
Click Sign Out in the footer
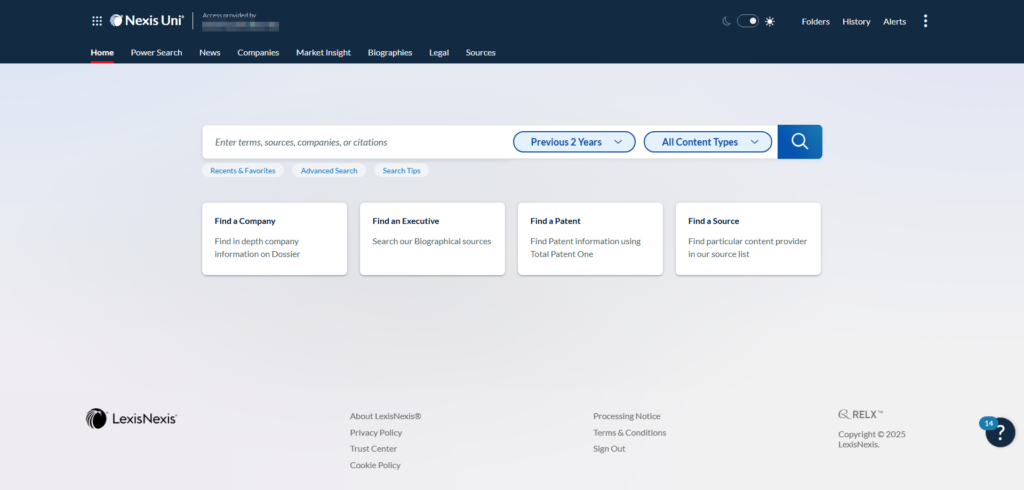(609, 449)
